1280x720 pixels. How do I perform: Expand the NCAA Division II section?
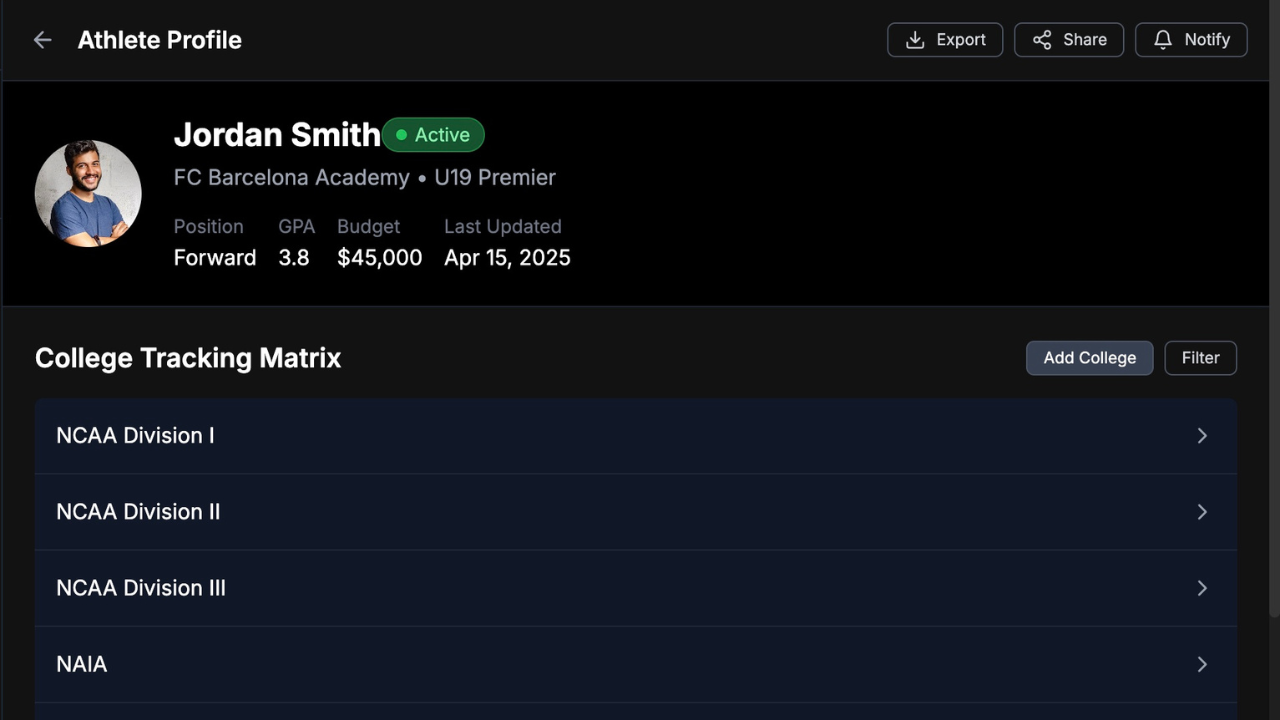pyautogui.click(x=636, y=511)
